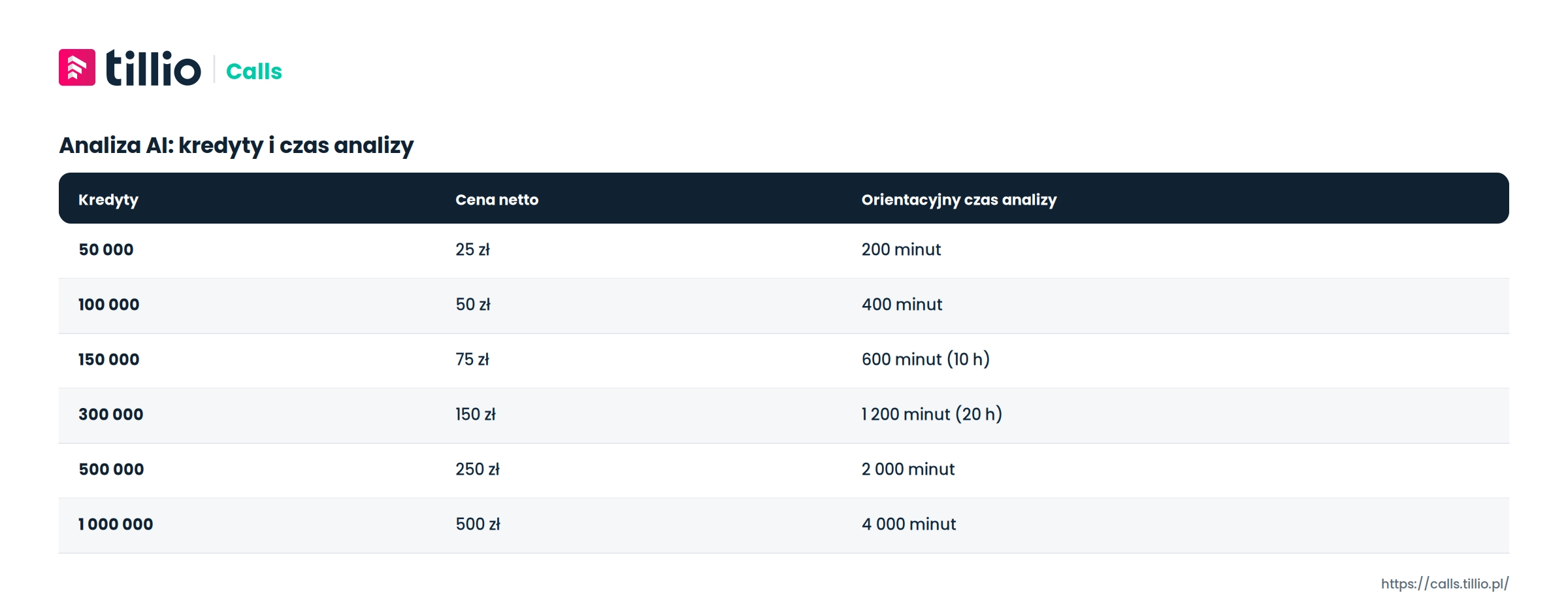Select the 600 minut (10 h) cell
1568x612 pixels.
pos(925,360)
